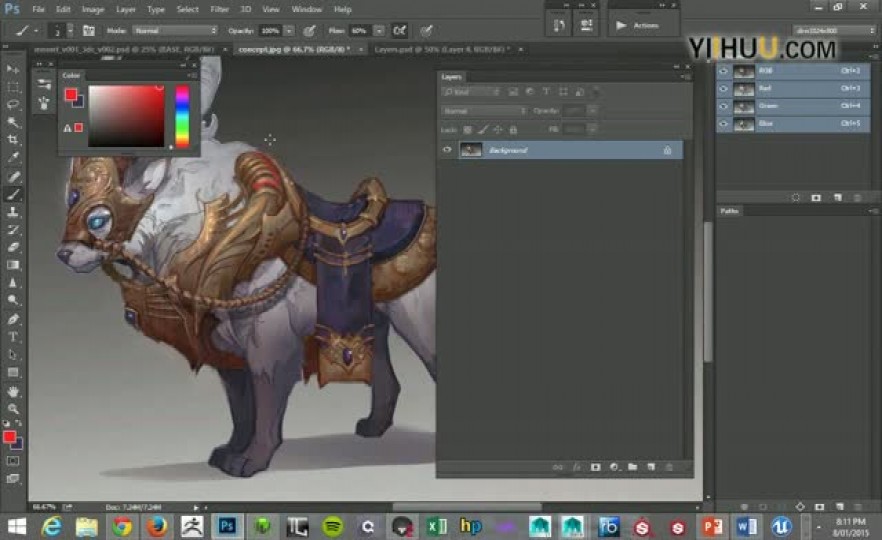
Task: Select the Red channel thumbnail row
Action: [x=794, y=88]
